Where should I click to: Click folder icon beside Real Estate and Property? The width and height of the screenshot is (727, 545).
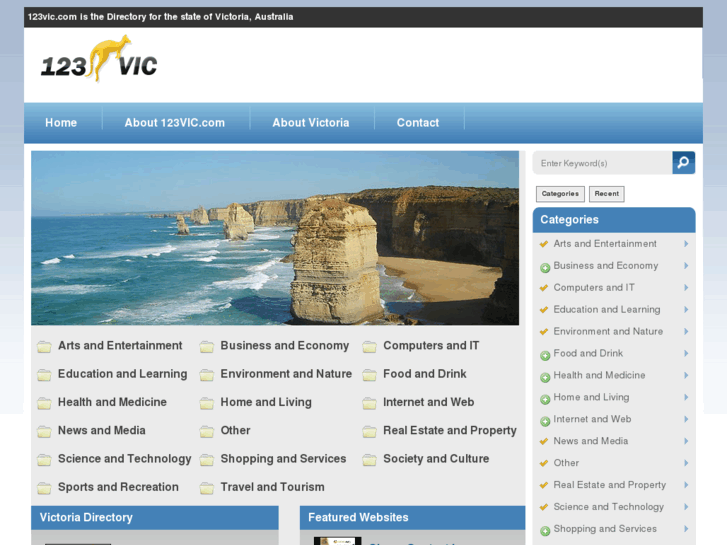click(x=370, y=431)
